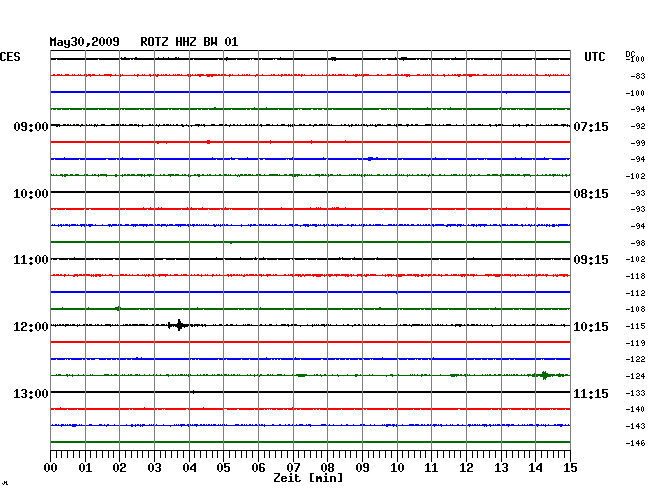Click minute 05 on the time axis
The image size is (650, 494).
(x=223, y=468)
